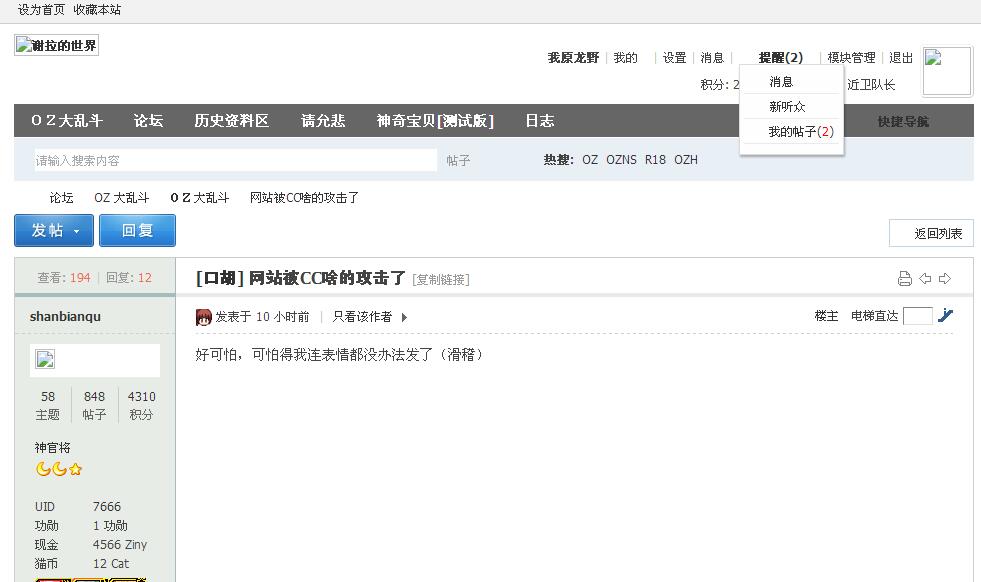The image size is (981, 582).
Task: Click 只看该作者 filter link
Action: pyautogui.click(x=362, y=317)
